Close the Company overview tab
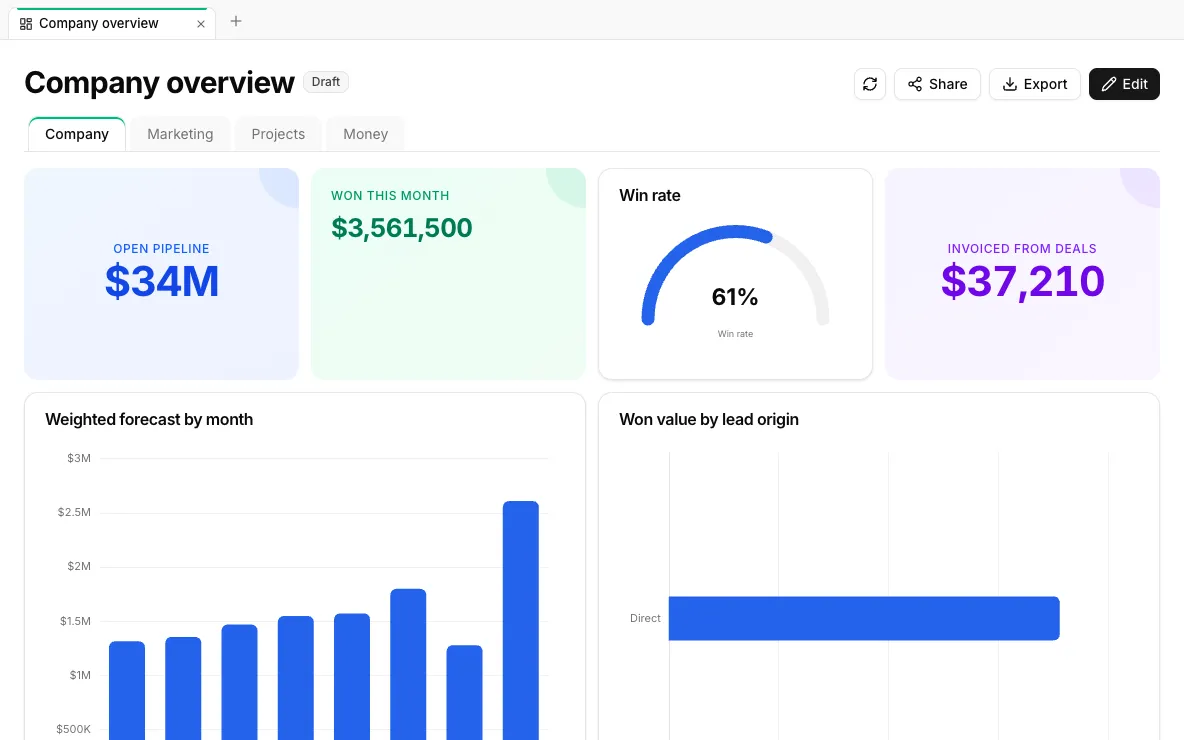The image size is (1184, 740). point(201,24)
